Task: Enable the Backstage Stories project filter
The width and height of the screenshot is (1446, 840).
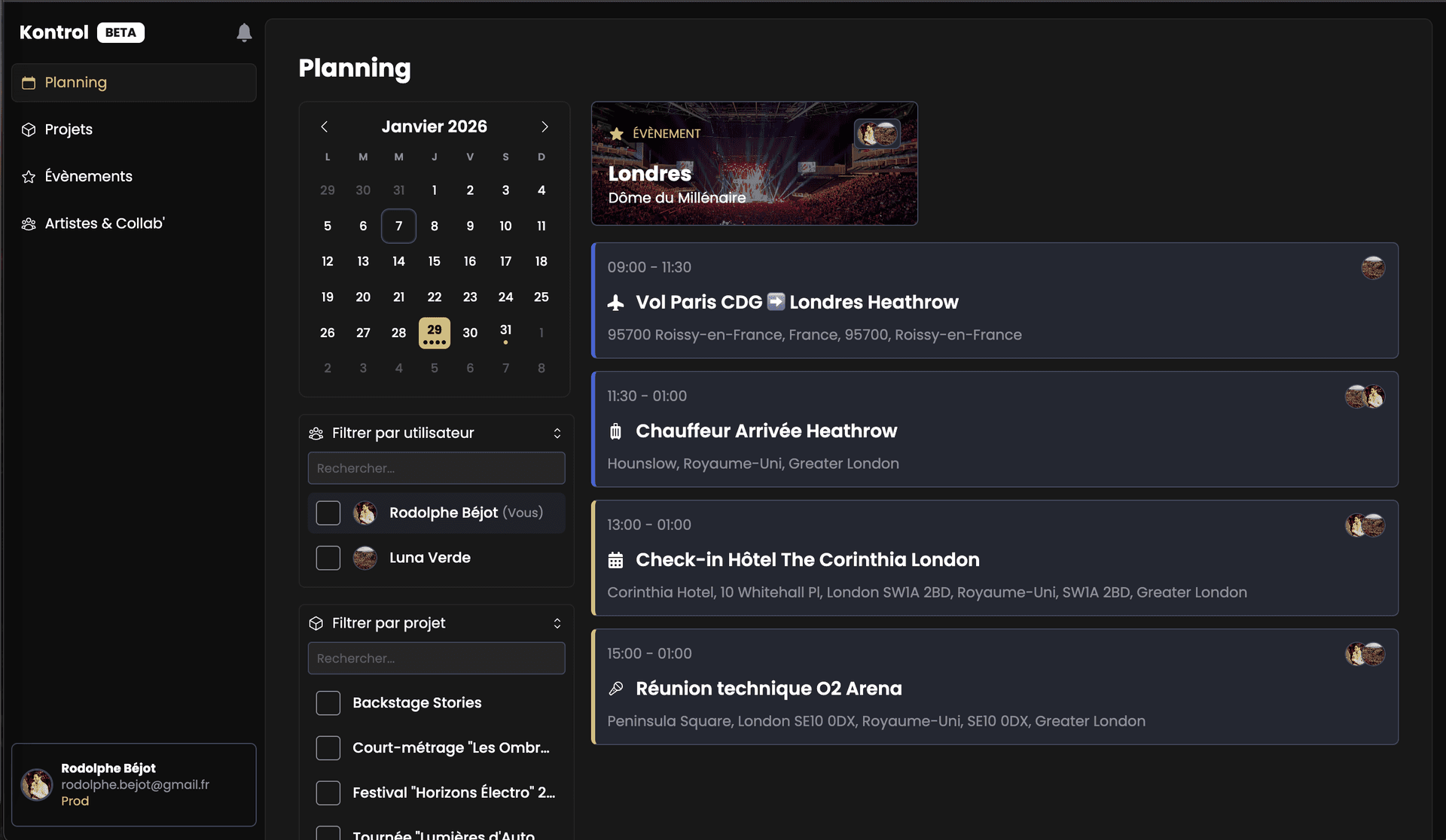Action: click(328, 703)
